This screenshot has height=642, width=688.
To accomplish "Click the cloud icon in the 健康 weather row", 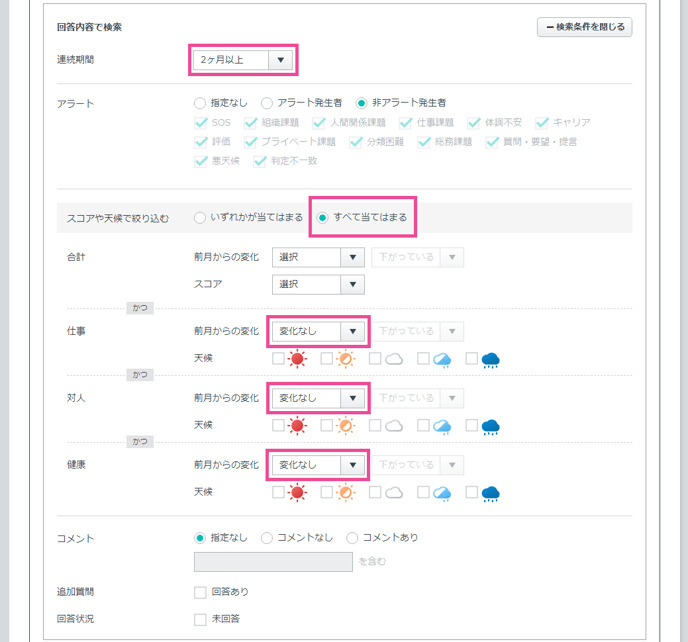I will (394, 493).
